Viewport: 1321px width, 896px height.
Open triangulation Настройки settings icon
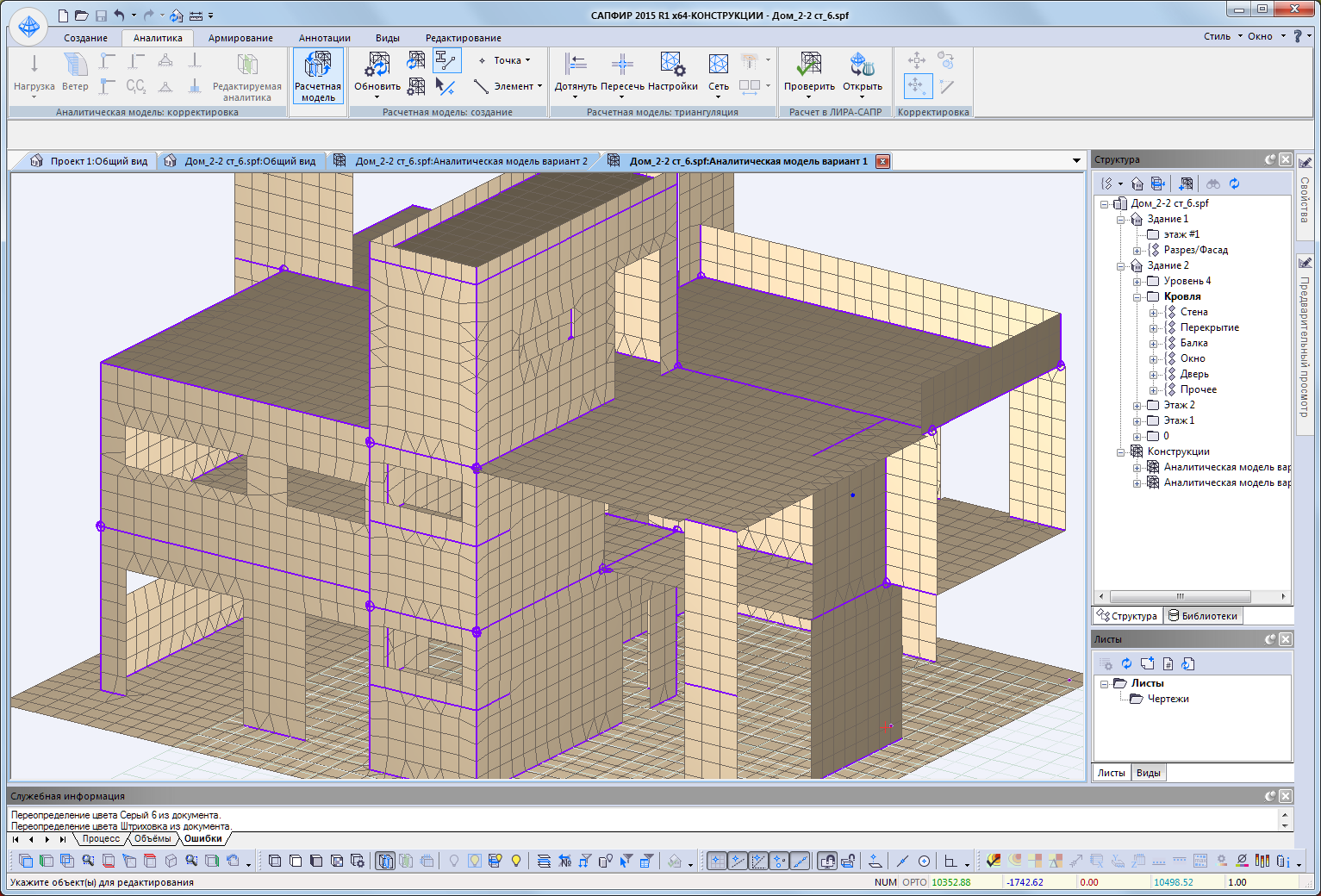tap(672, 65)
